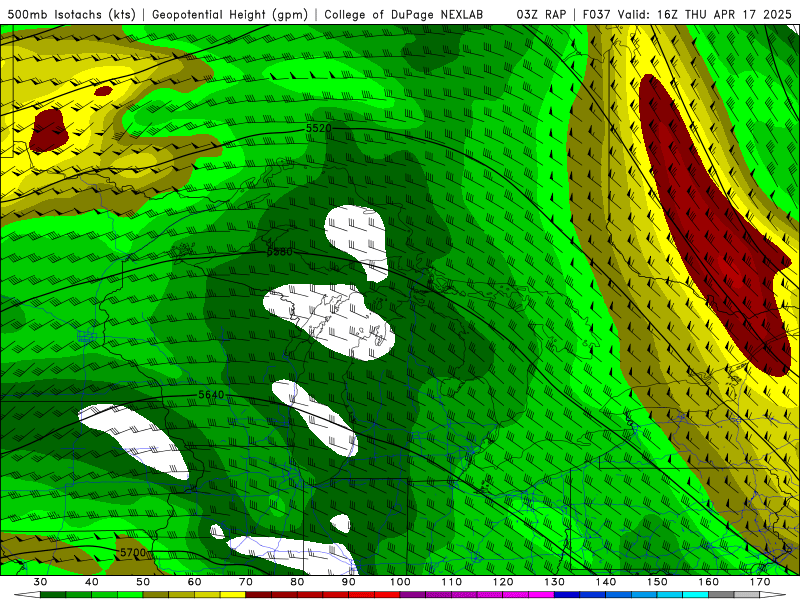Viewport: 800px width, 600px height.
Task: Click the dark gray swatch just after 160
Action: tap(721, 595)
